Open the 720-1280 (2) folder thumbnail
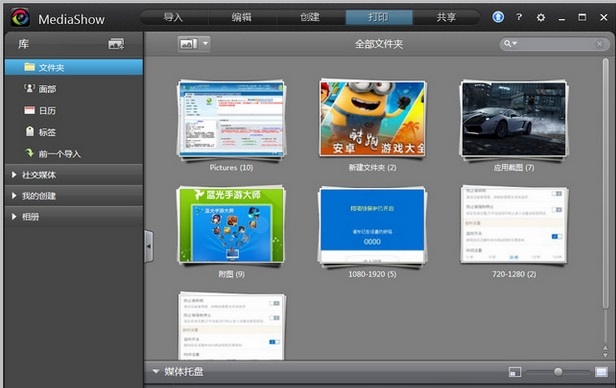The width and height of the screenshot is (616, 388). tap(514, 225)
